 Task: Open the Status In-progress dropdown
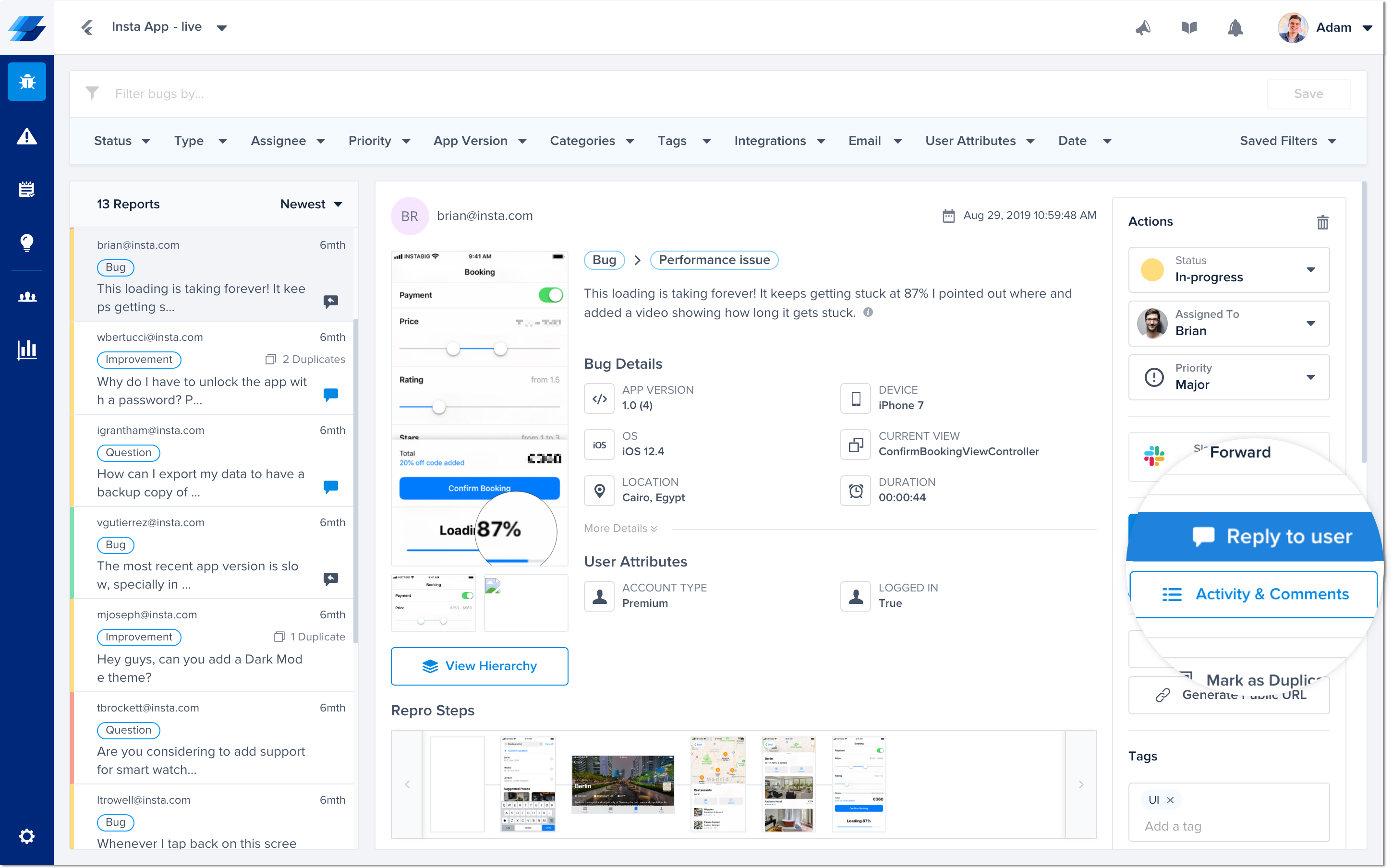pyautogui.click(x=1229, y=270)
